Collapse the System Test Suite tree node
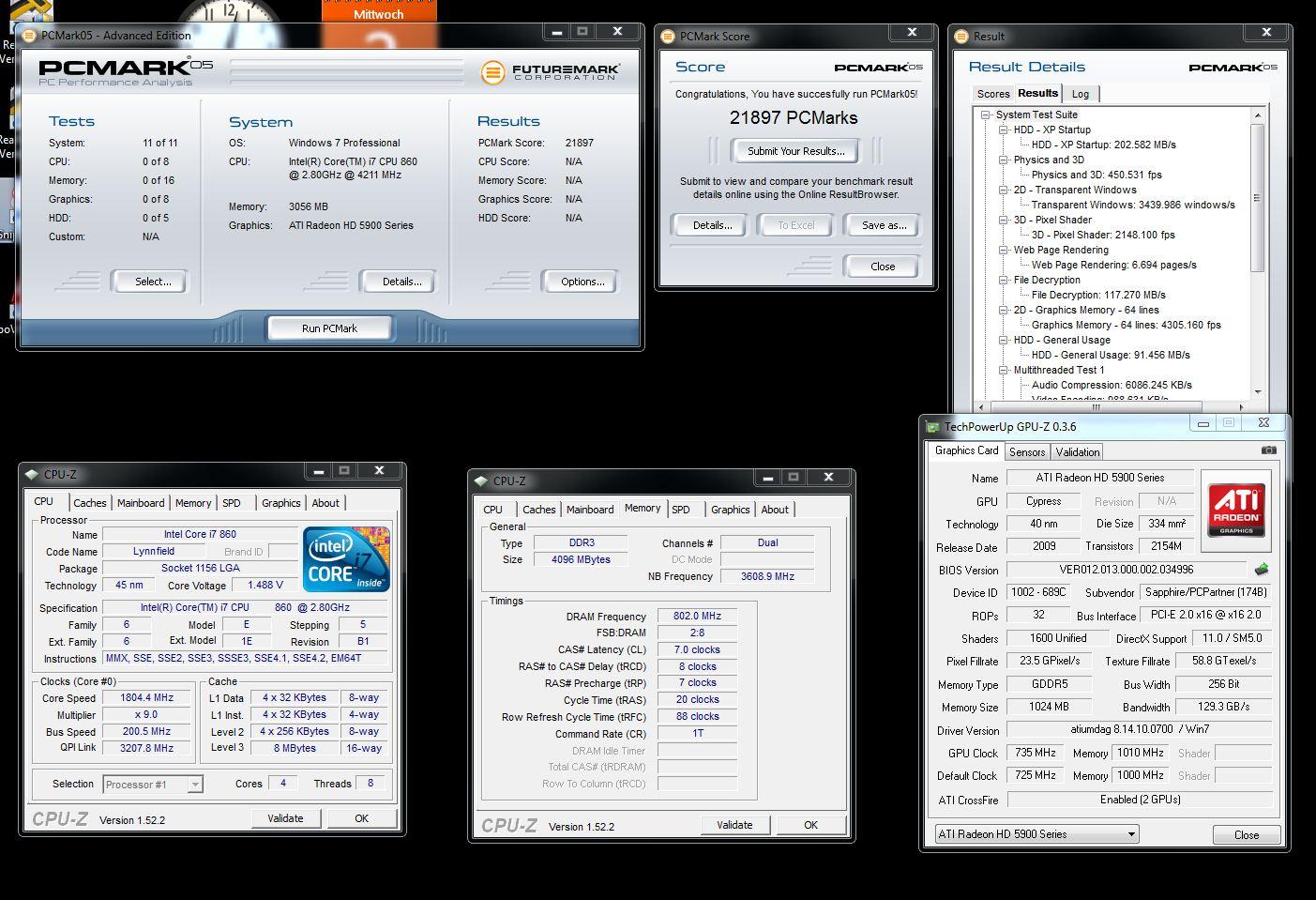 986,114
